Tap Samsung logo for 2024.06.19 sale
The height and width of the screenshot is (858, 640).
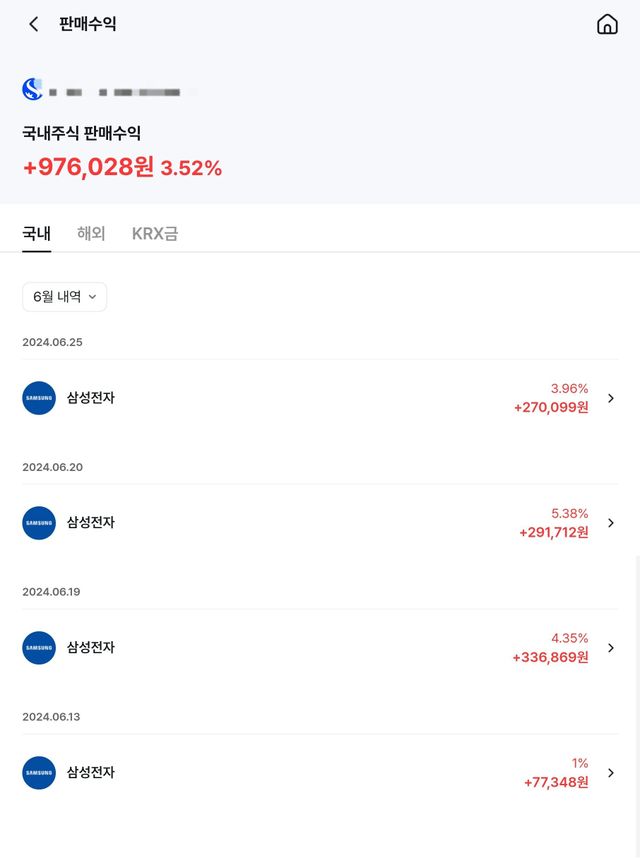(x=39, y=648)
